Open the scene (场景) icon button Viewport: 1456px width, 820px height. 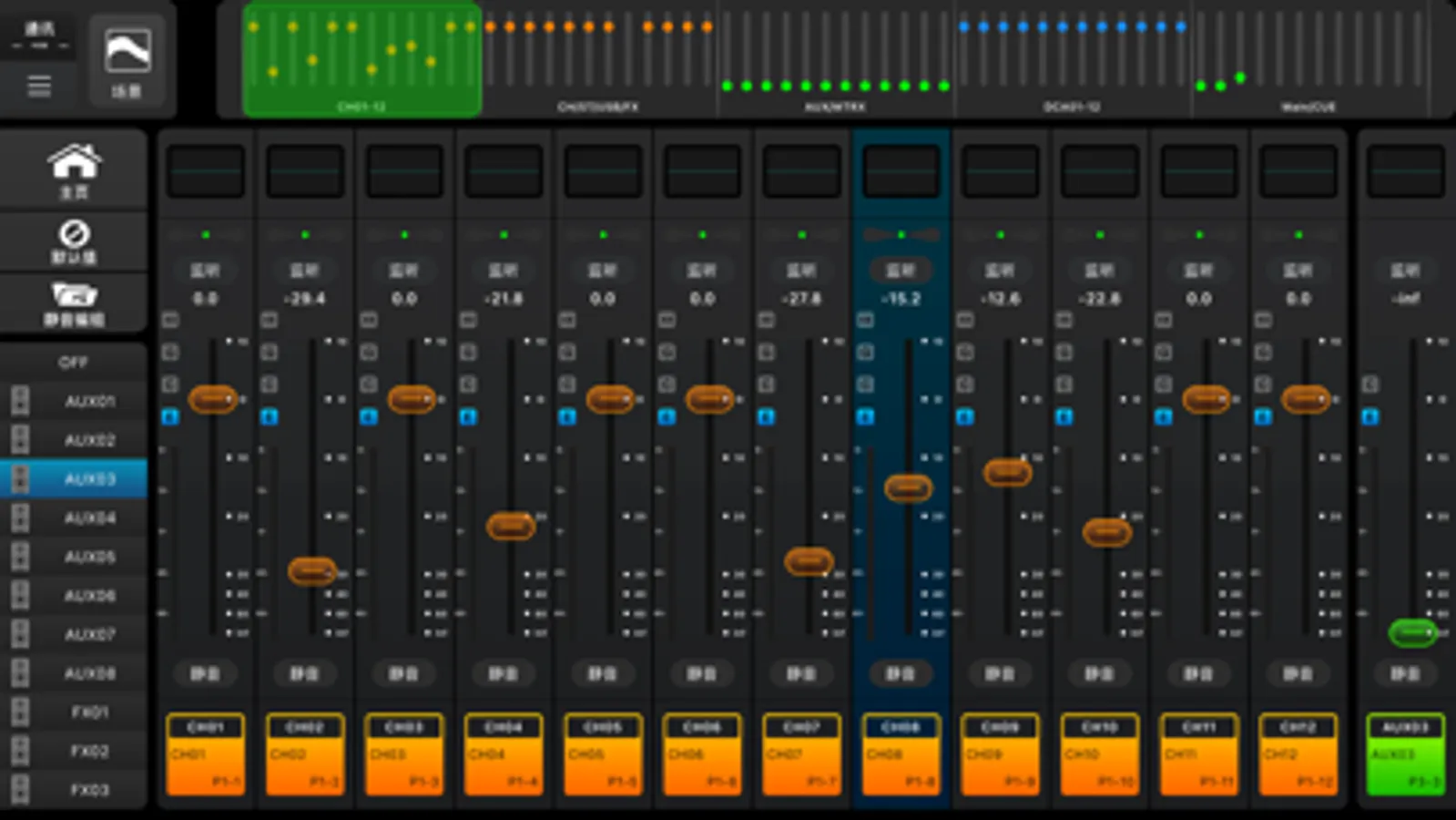(127, 62)
